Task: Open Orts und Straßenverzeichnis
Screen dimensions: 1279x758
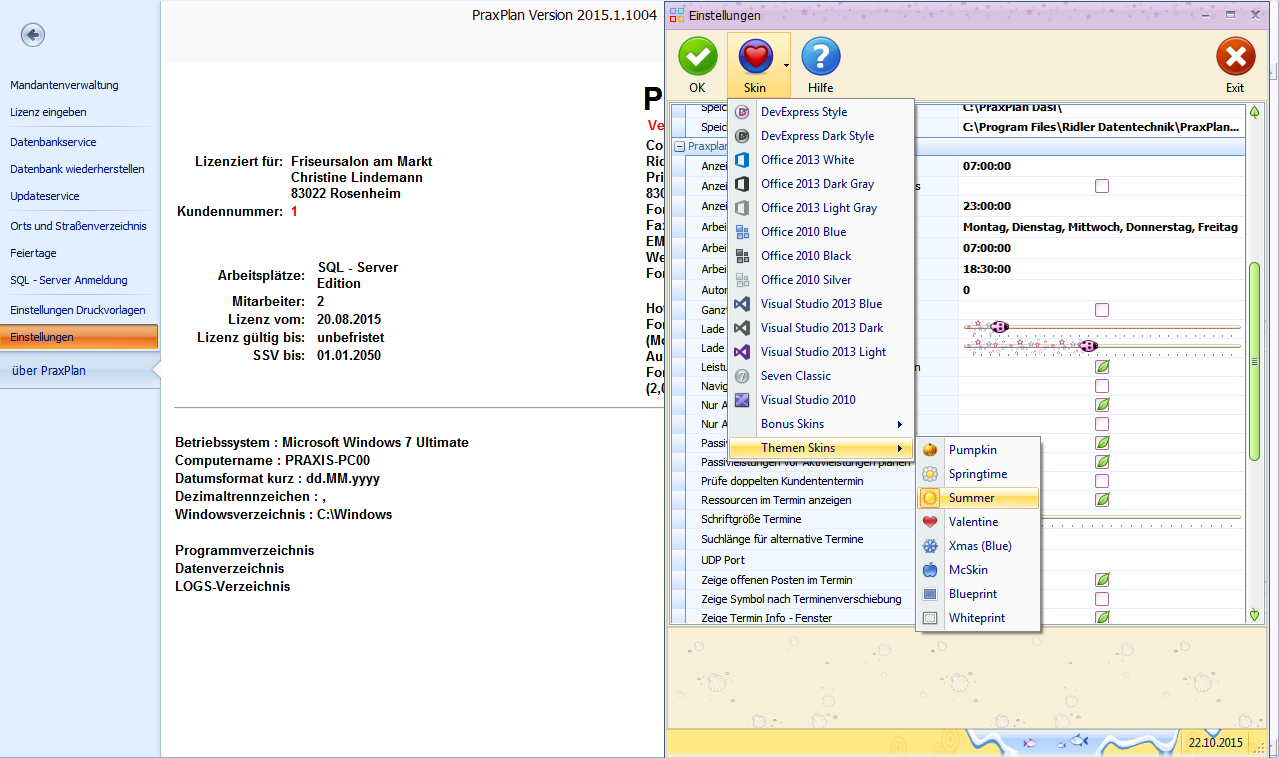Action: [x=79, y=226]
